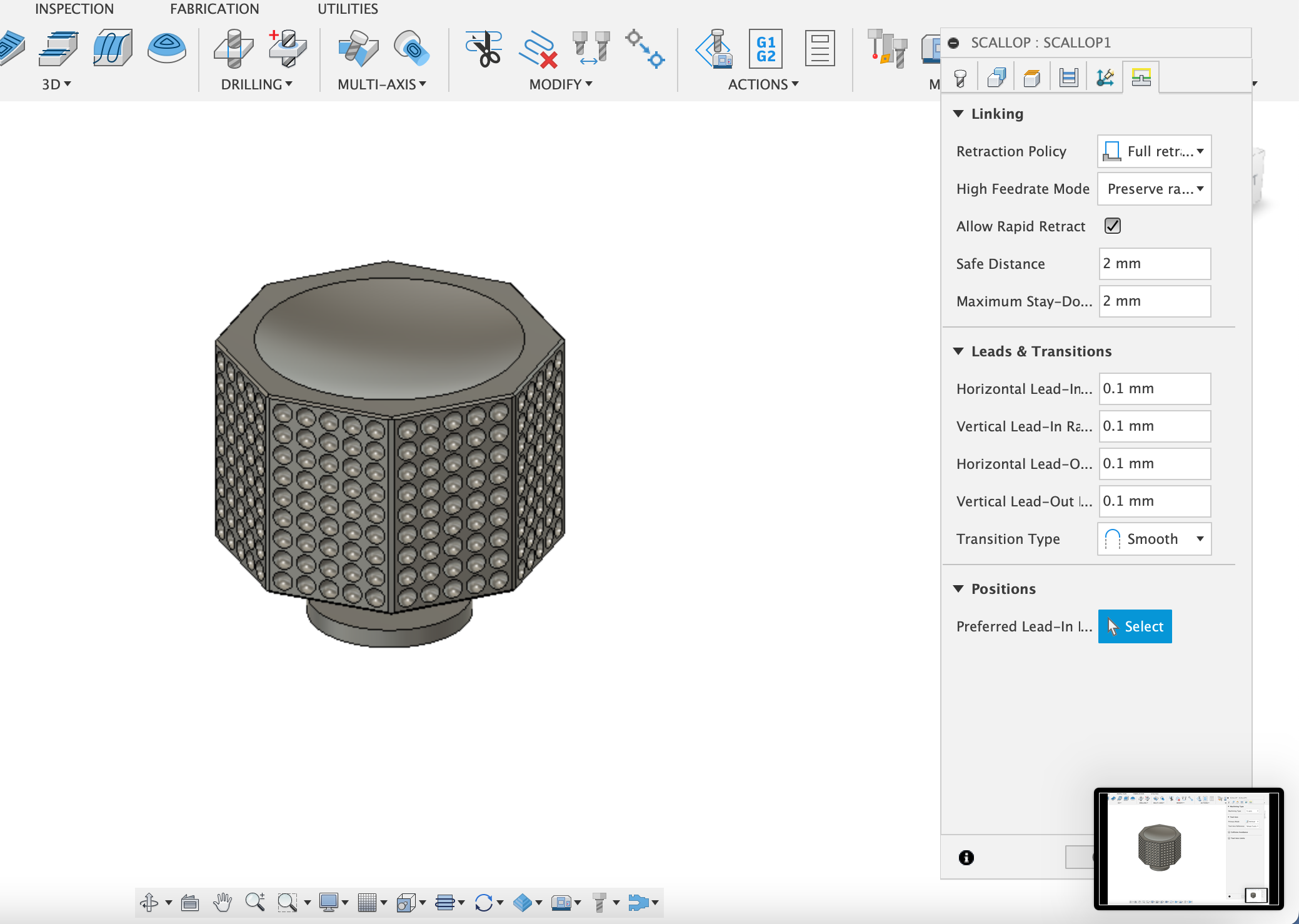Viewport: 1299px width, 924px height.
Task: Click the blue refresh arrows icon
Action: [x=484, y=902]
